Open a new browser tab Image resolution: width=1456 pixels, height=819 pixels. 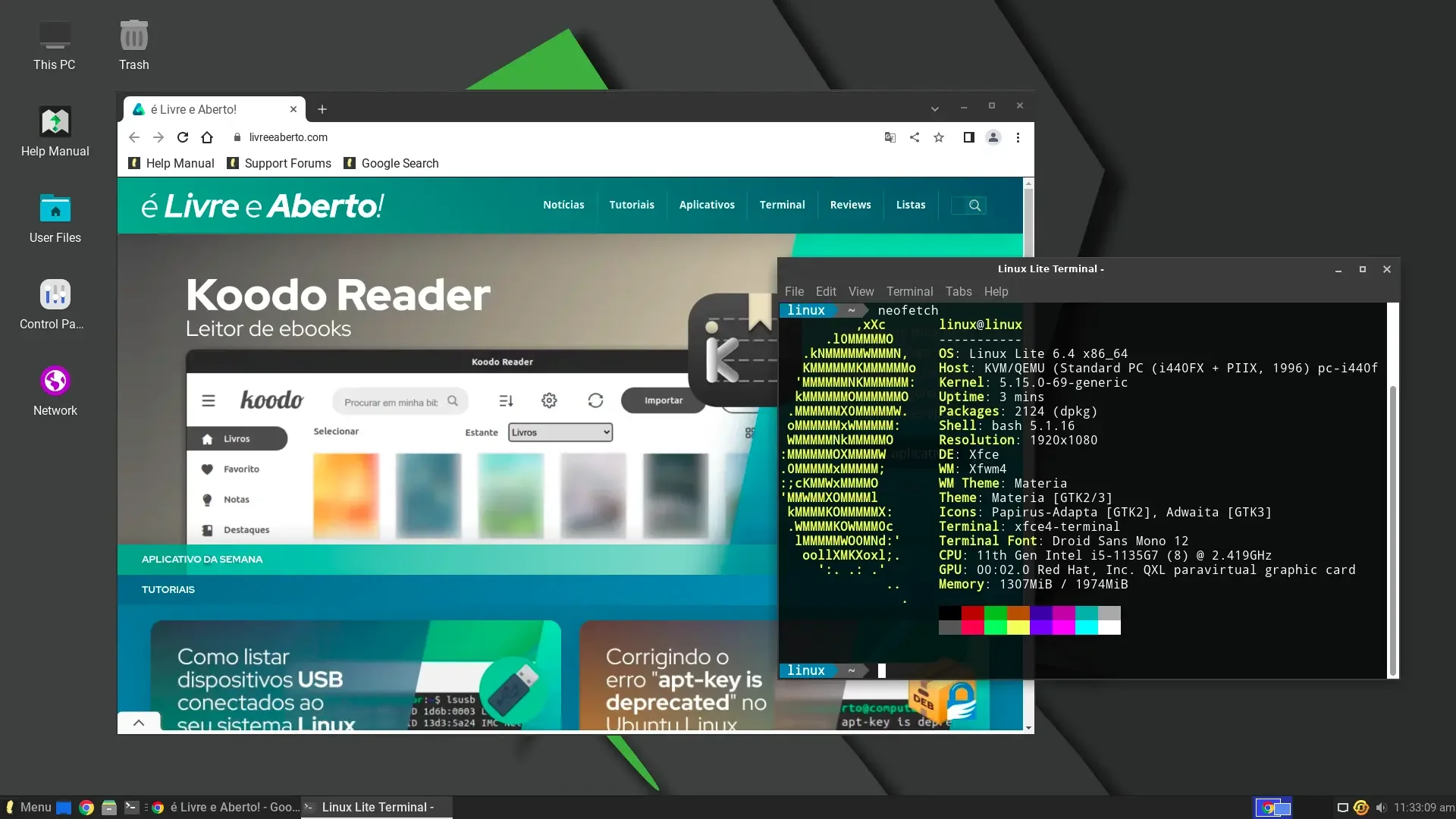click(322, 109)
